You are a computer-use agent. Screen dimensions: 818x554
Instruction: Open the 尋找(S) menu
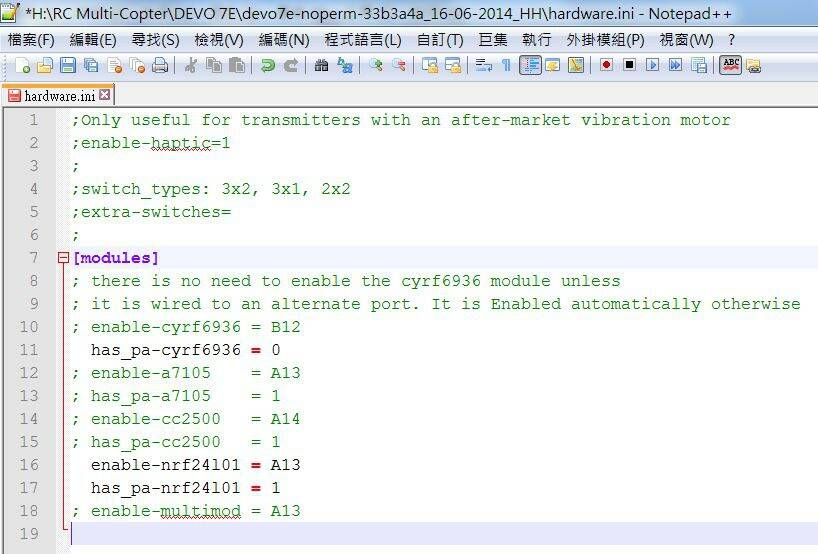(155, 40)
